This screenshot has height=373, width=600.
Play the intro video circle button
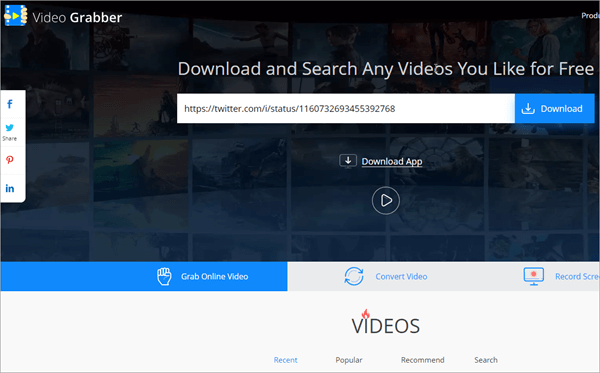pos(386,200)
